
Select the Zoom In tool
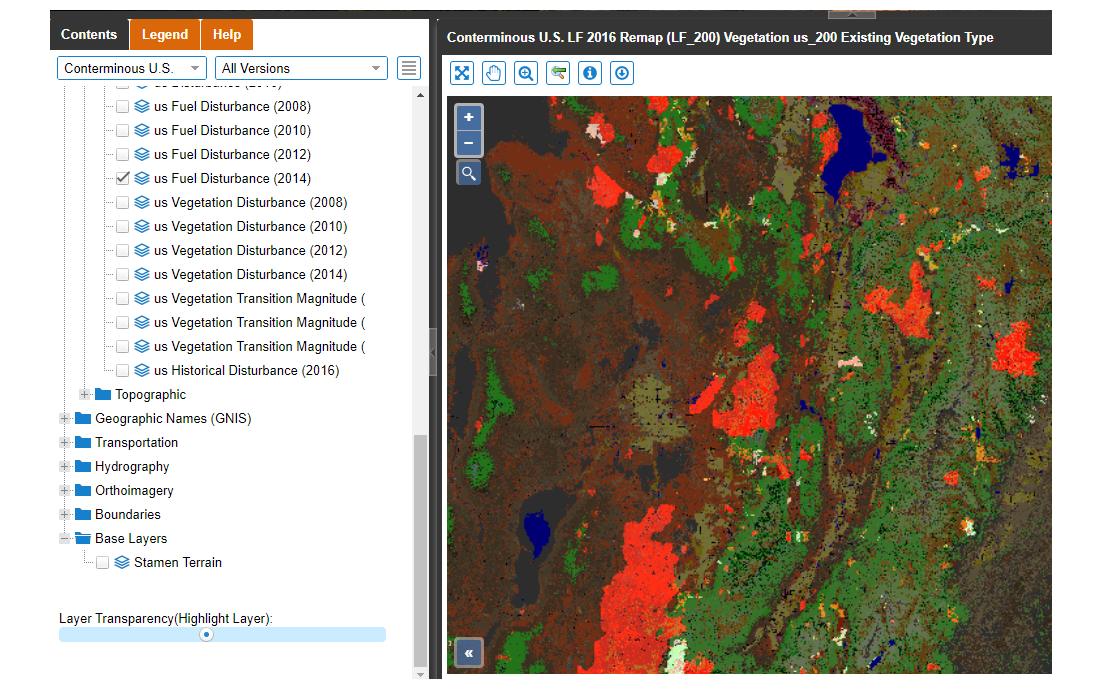(x=525, y=73)
